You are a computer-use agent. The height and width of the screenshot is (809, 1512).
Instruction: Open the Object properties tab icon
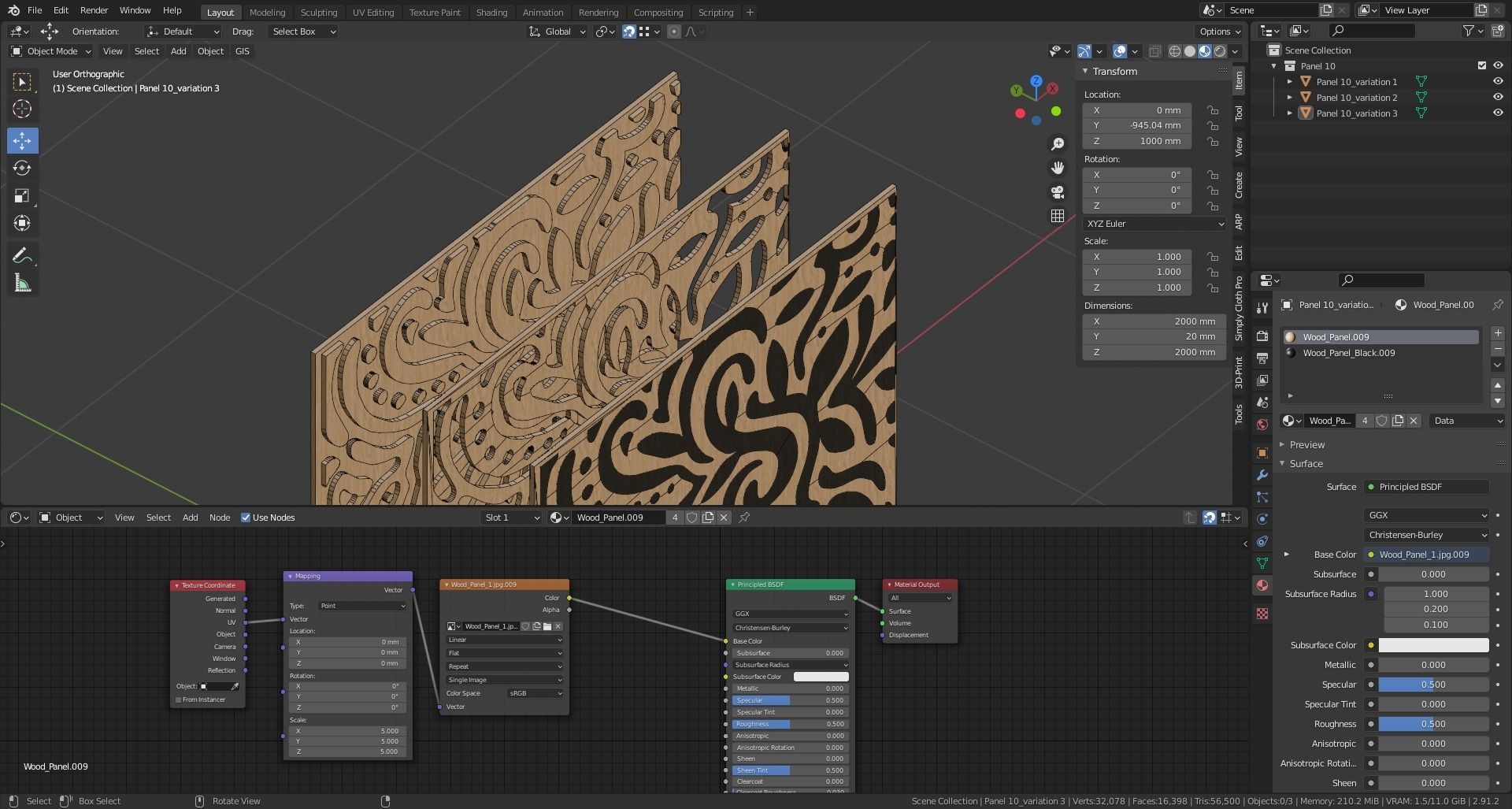[1262, 453]
